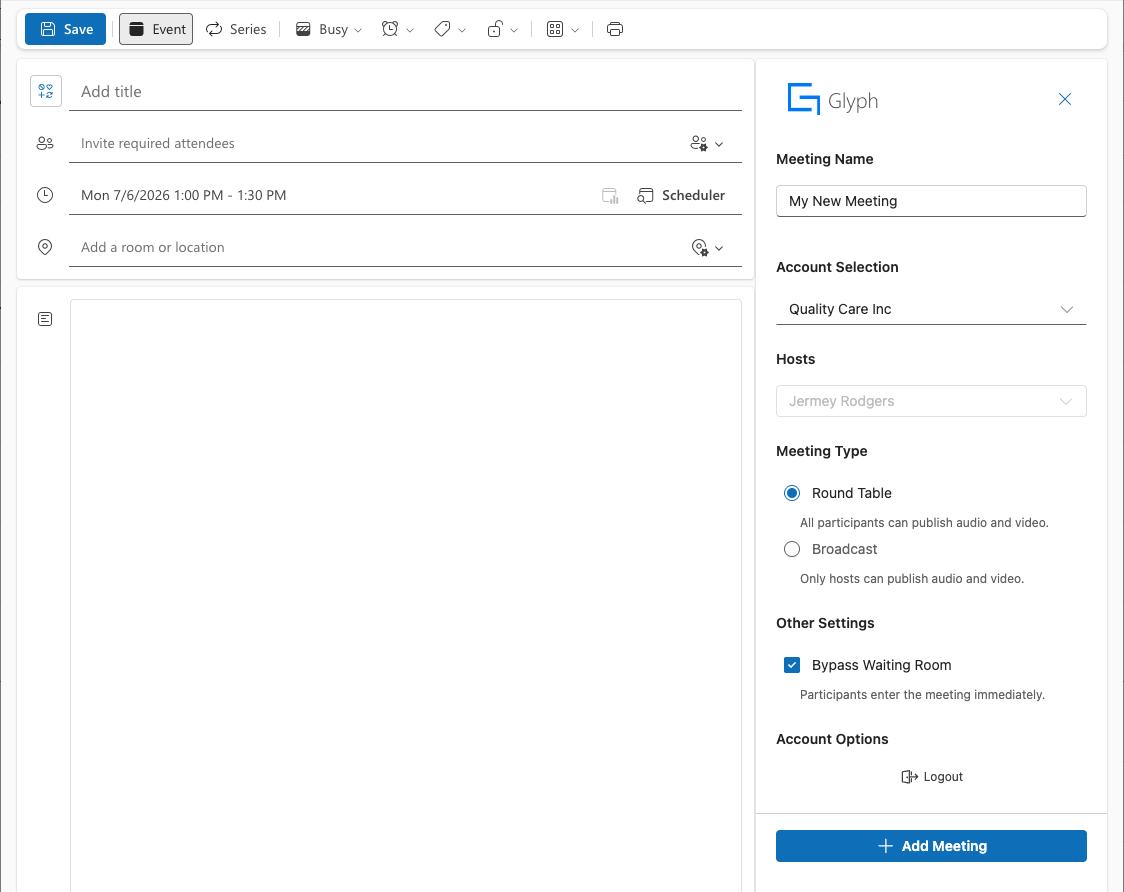The image size is (1124, 892).
Task: Select the Broadcast meeting type
Action: [791, 549]
